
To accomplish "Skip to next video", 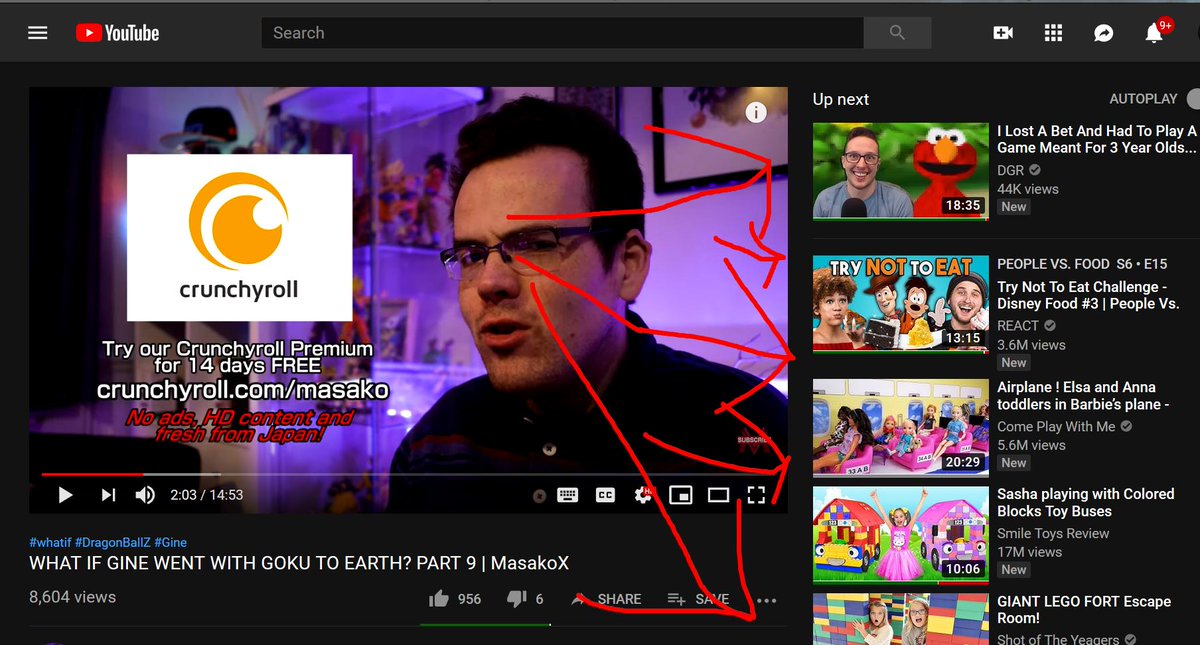I will pos(108,495).
